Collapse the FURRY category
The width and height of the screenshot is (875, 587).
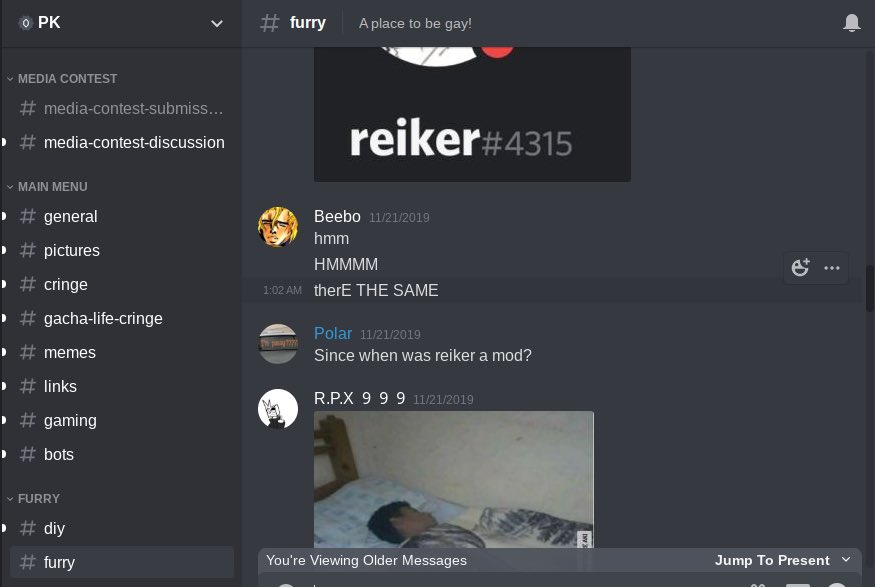tap(33, 498)
